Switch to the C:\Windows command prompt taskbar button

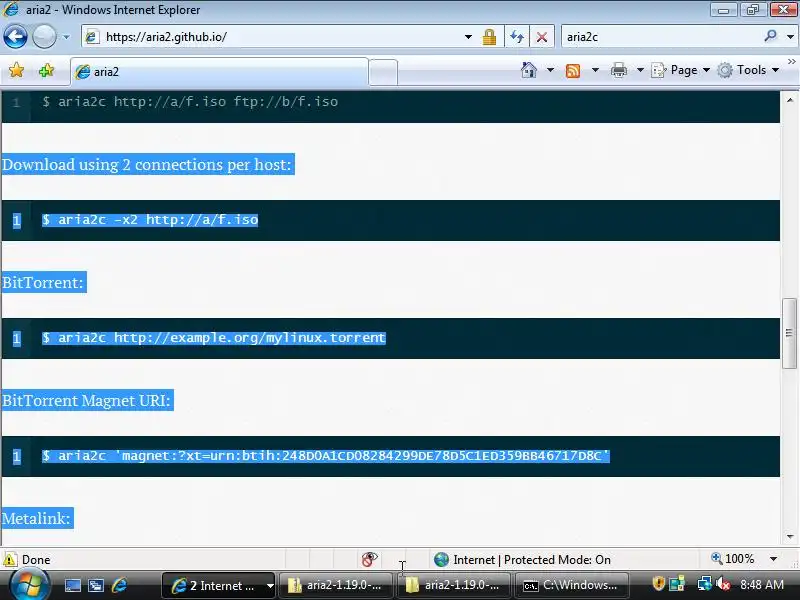pyautogui.click(x=572, y=586)
